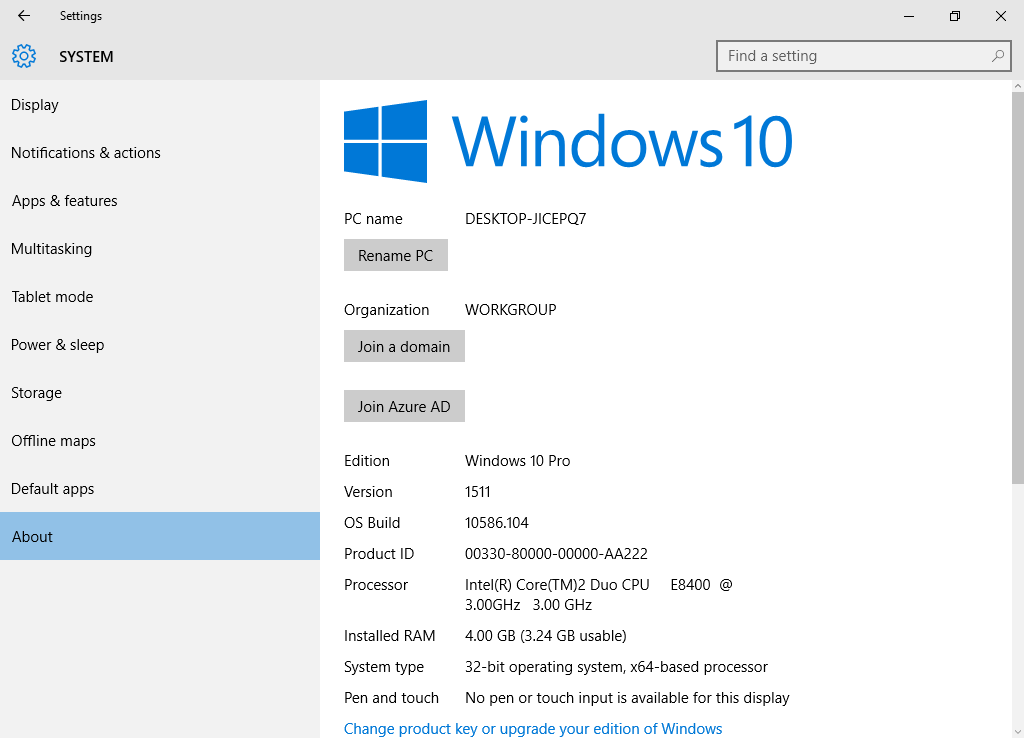Click the System gear icon
Screen dimensions: 1024x738
click(x=24, y=56)
